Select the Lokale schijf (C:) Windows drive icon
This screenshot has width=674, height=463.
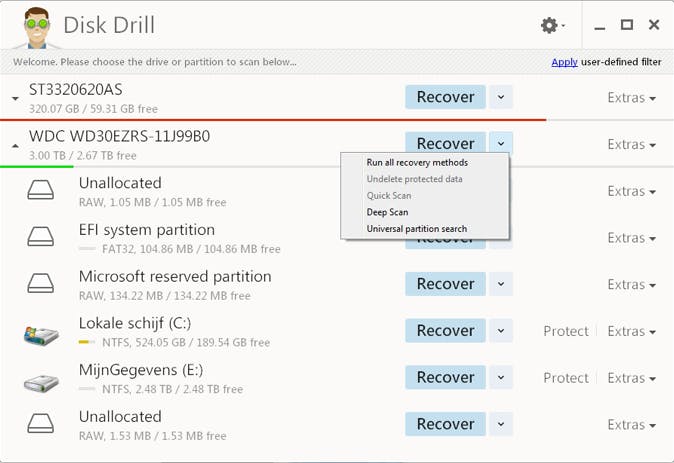click(x=41, y=336)
